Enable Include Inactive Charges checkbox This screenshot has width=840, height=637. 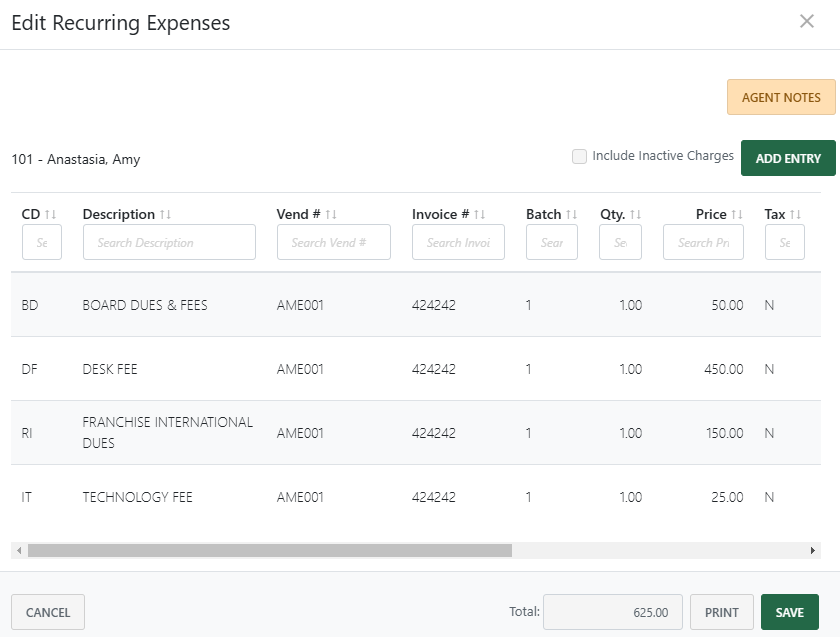[x=579, y=156]
